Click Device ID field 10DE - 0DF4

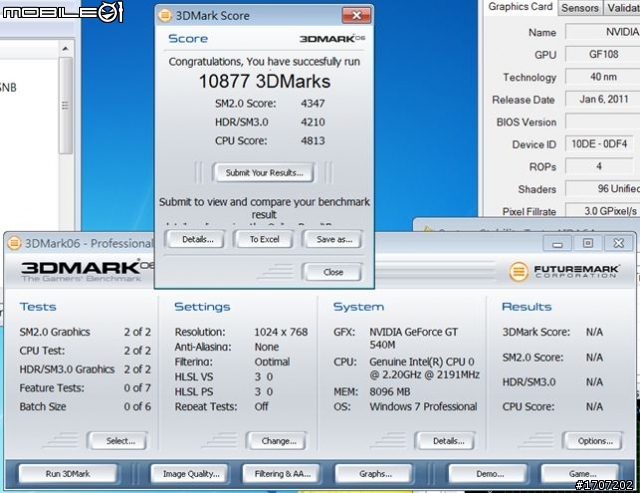pos(599,144)
